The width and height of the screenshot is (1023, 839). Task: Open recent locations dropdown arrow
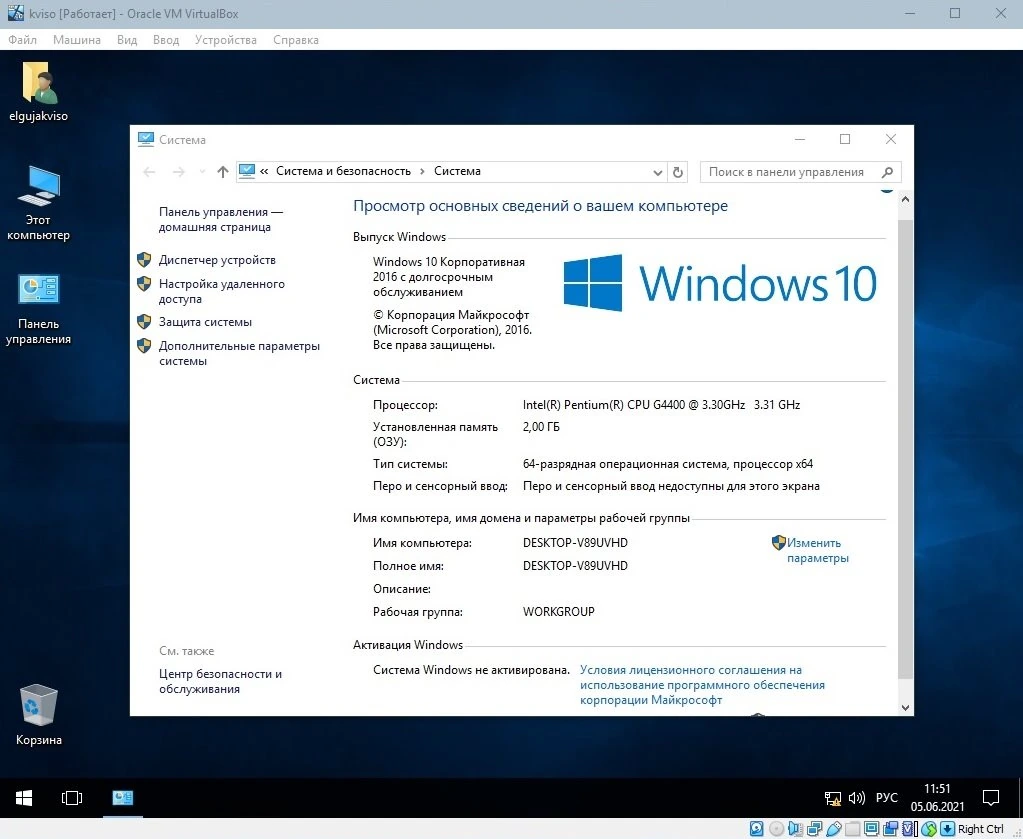202,172
